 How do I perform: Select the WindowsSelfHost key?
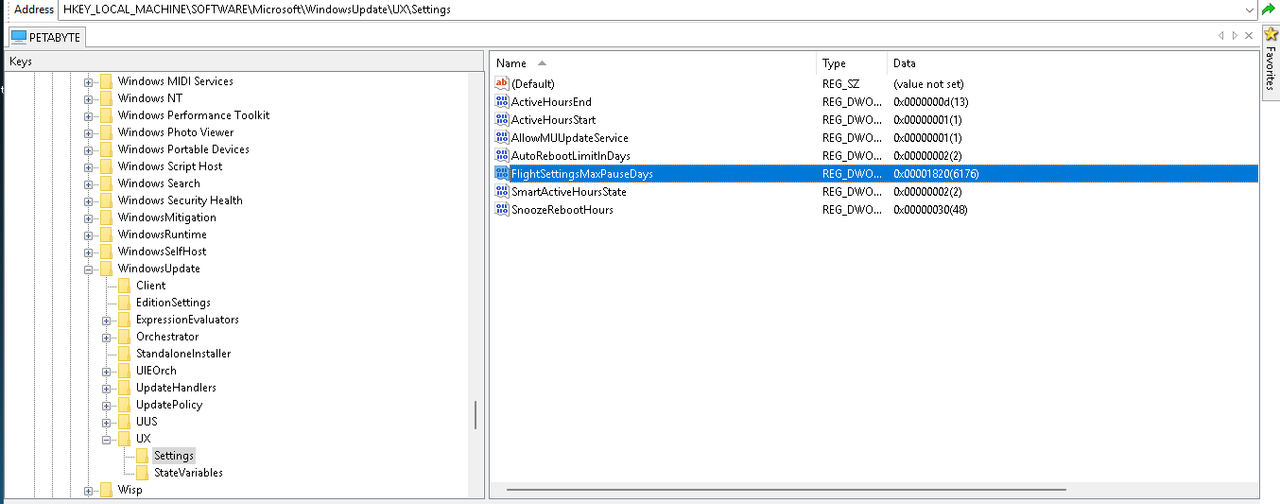pos(162,251)
